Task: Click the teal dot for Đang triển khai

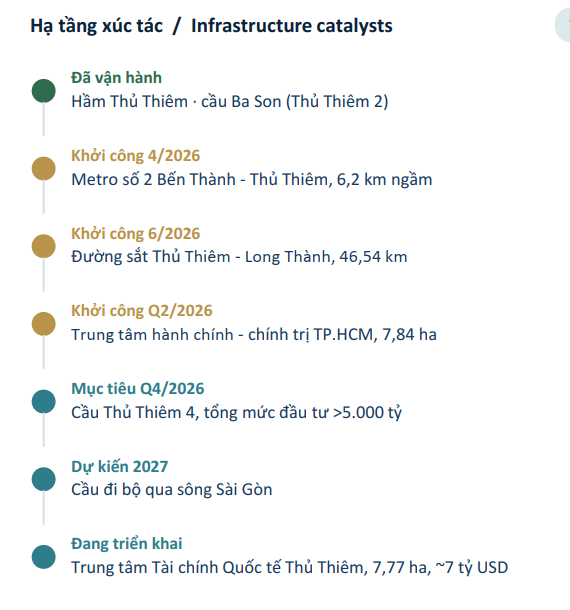Action: click(44, 557)
